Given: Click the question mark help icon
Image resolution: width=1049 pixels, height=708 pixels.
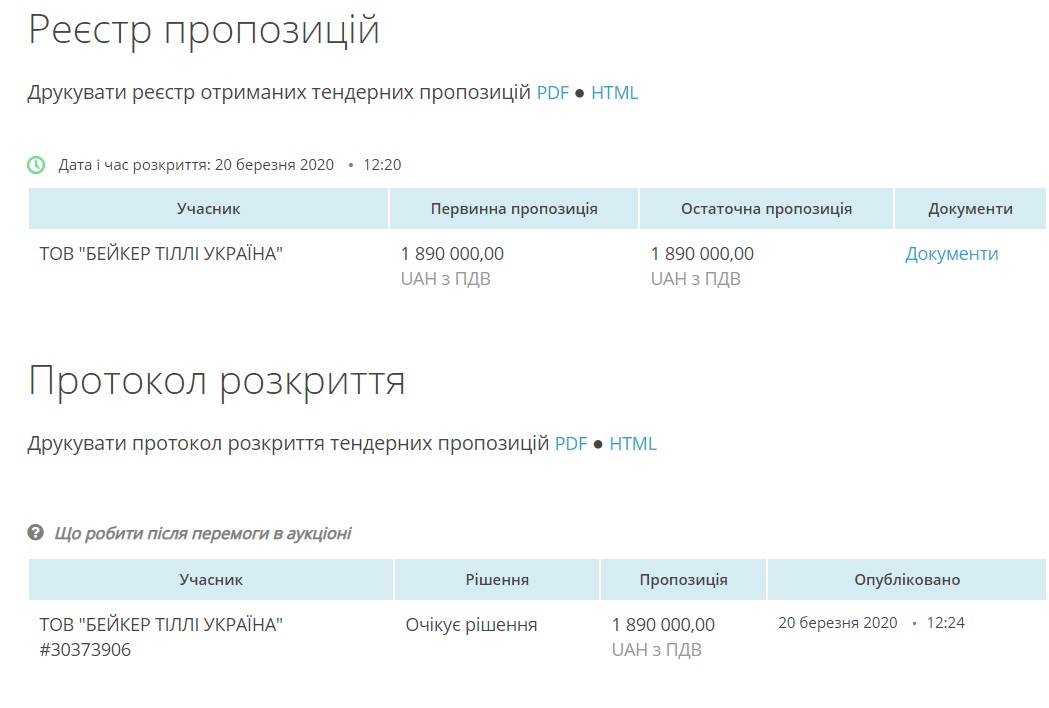Looking at the screenshot, I should (35, 533).
